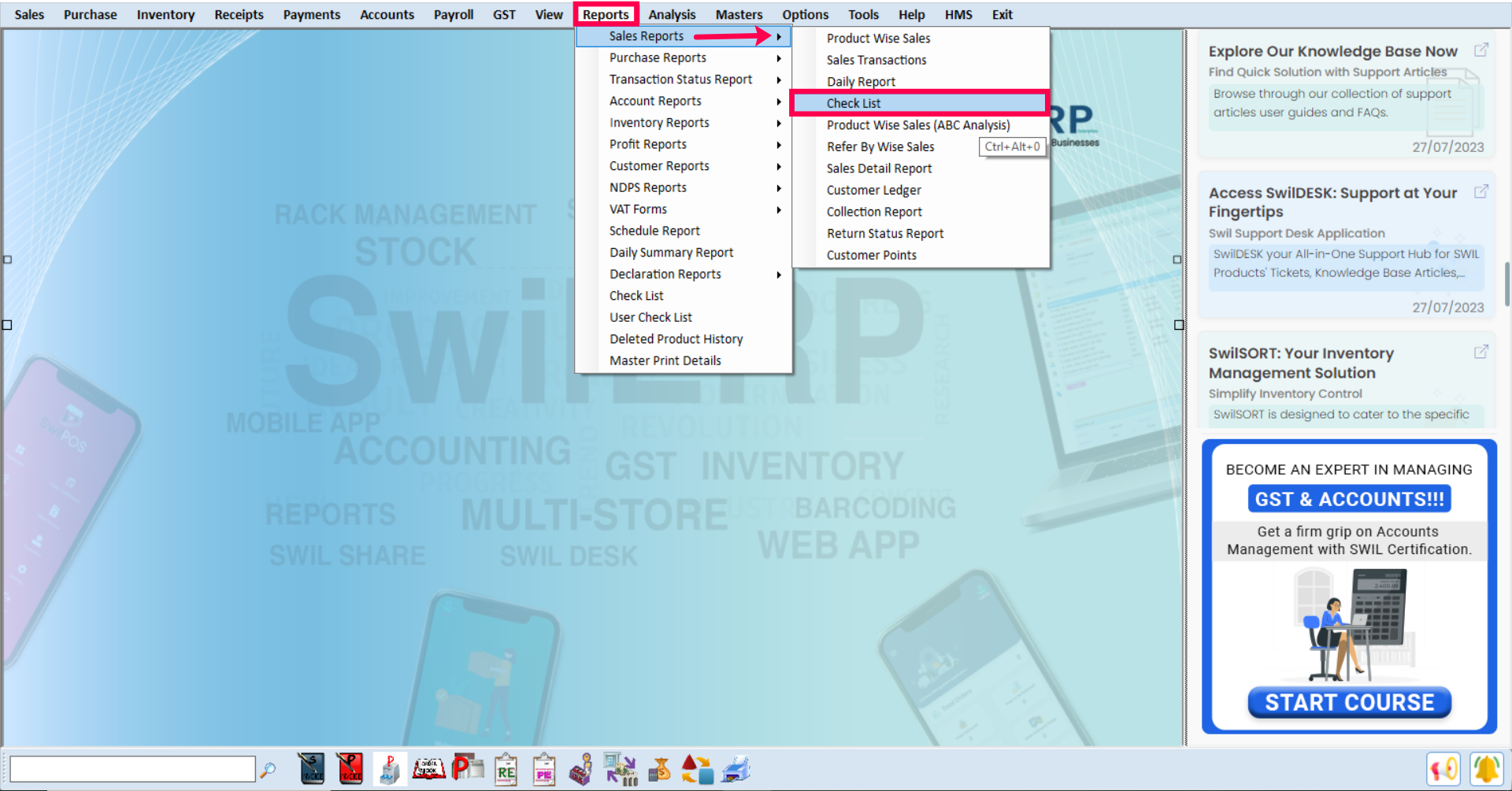Click the cashier counter toolbar icon
The image size is (1512, 791).
pyautogui.click(x=582, y=769)
